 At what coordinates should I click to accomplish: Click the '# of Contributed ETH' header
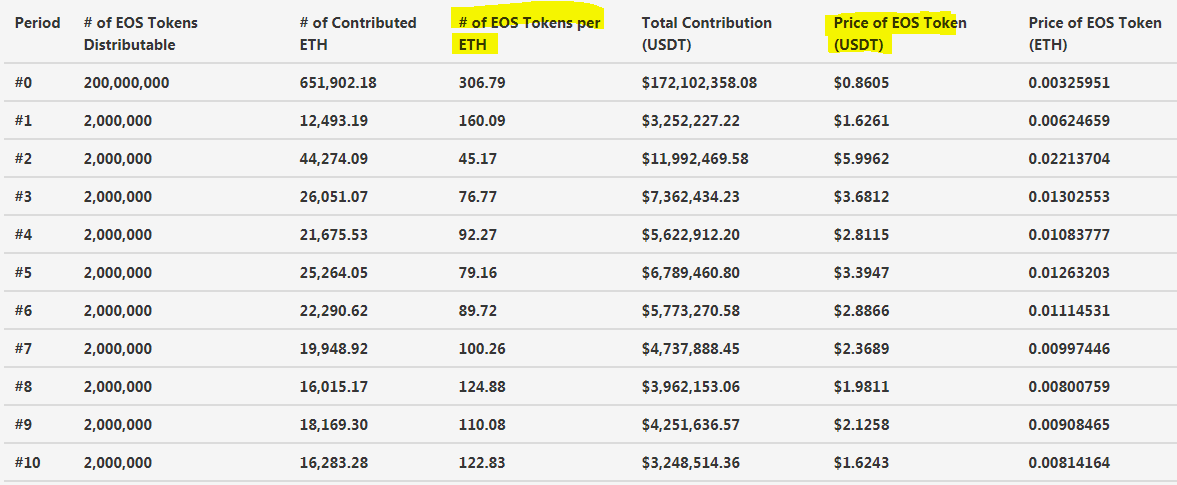pos(357,33)
